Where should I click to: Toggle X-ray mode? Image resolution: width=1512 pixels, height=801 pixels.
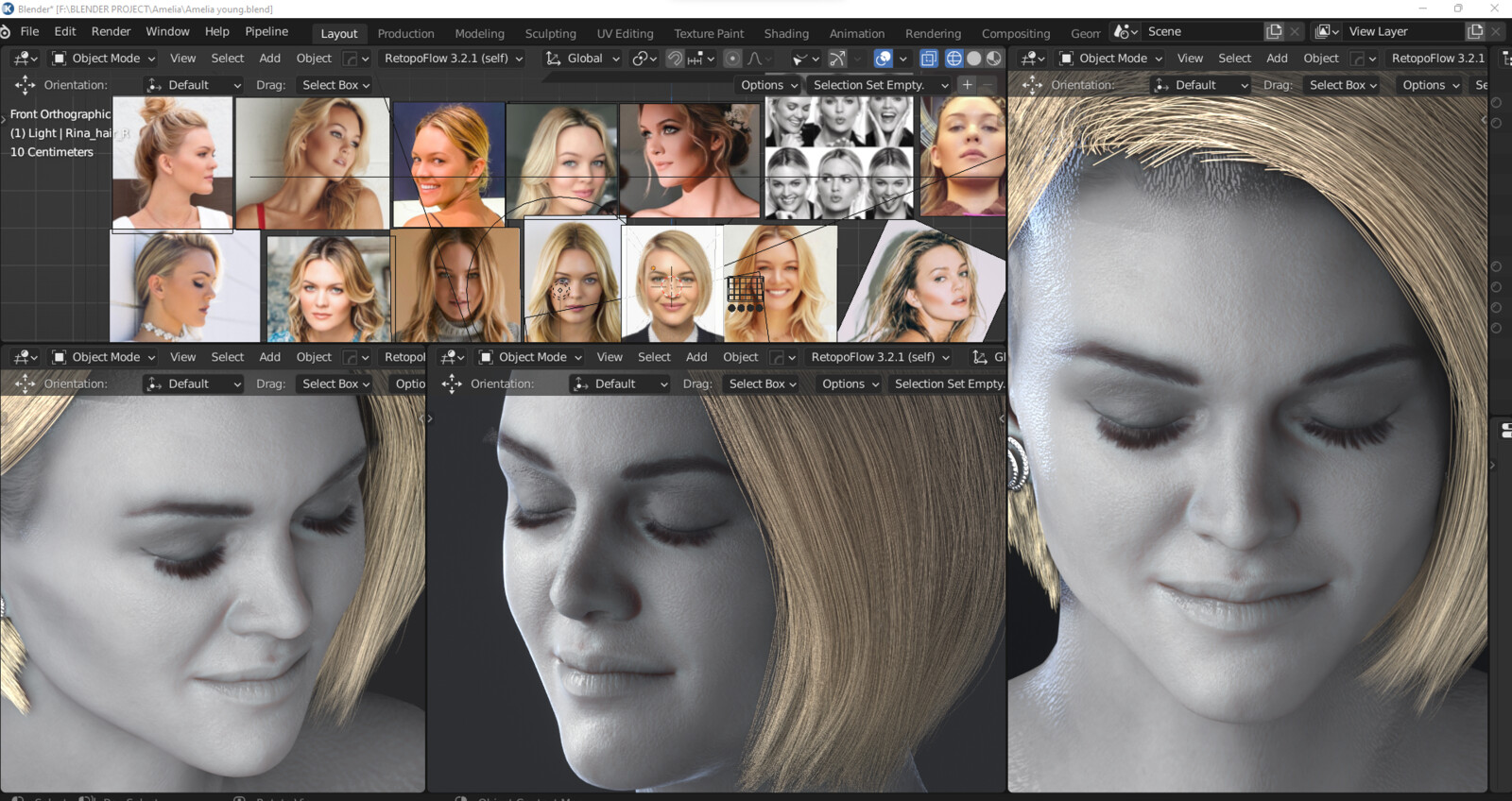pos(929,58)
